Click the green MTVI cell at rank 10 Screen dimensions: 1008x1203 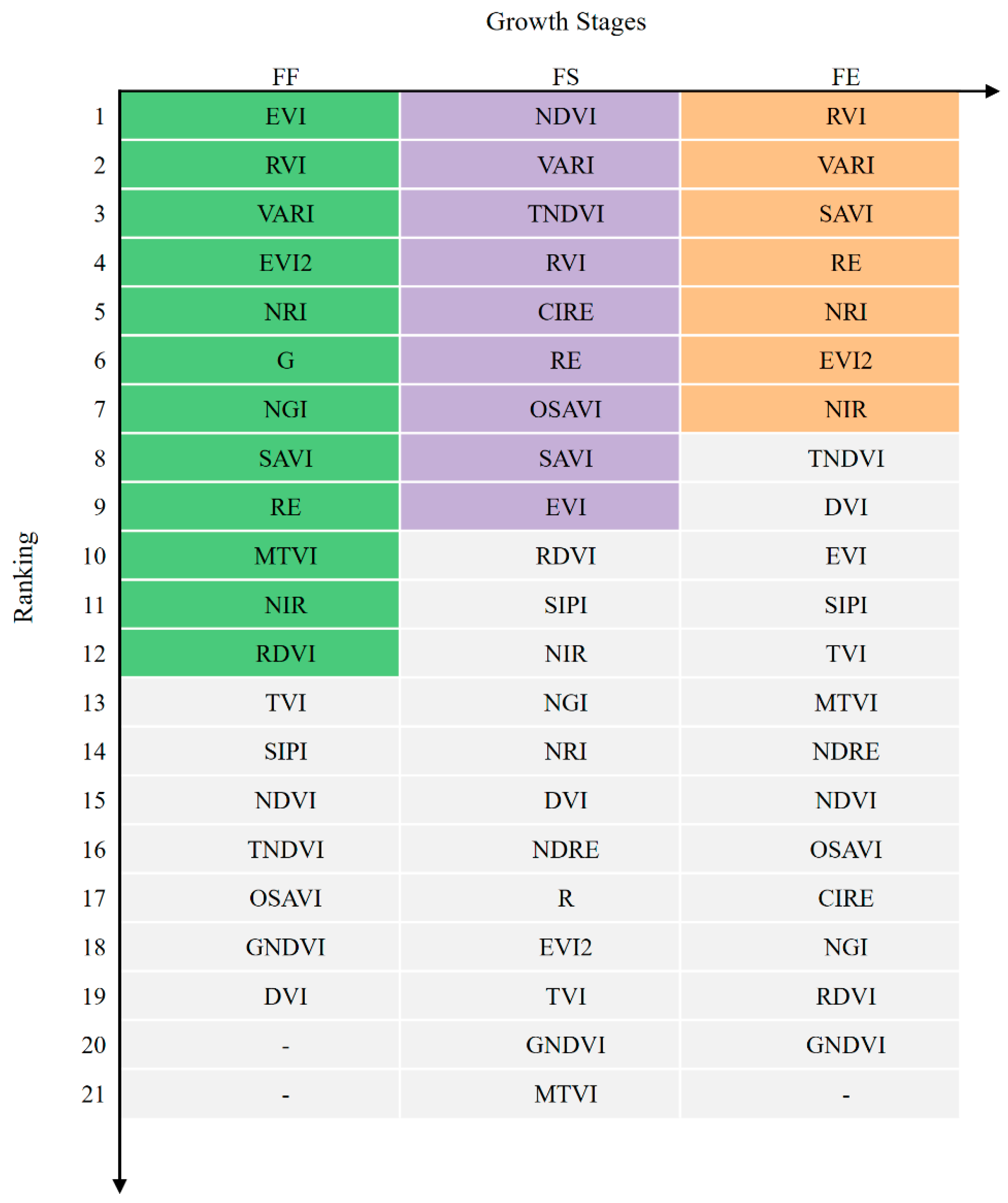tap(285, 556)
